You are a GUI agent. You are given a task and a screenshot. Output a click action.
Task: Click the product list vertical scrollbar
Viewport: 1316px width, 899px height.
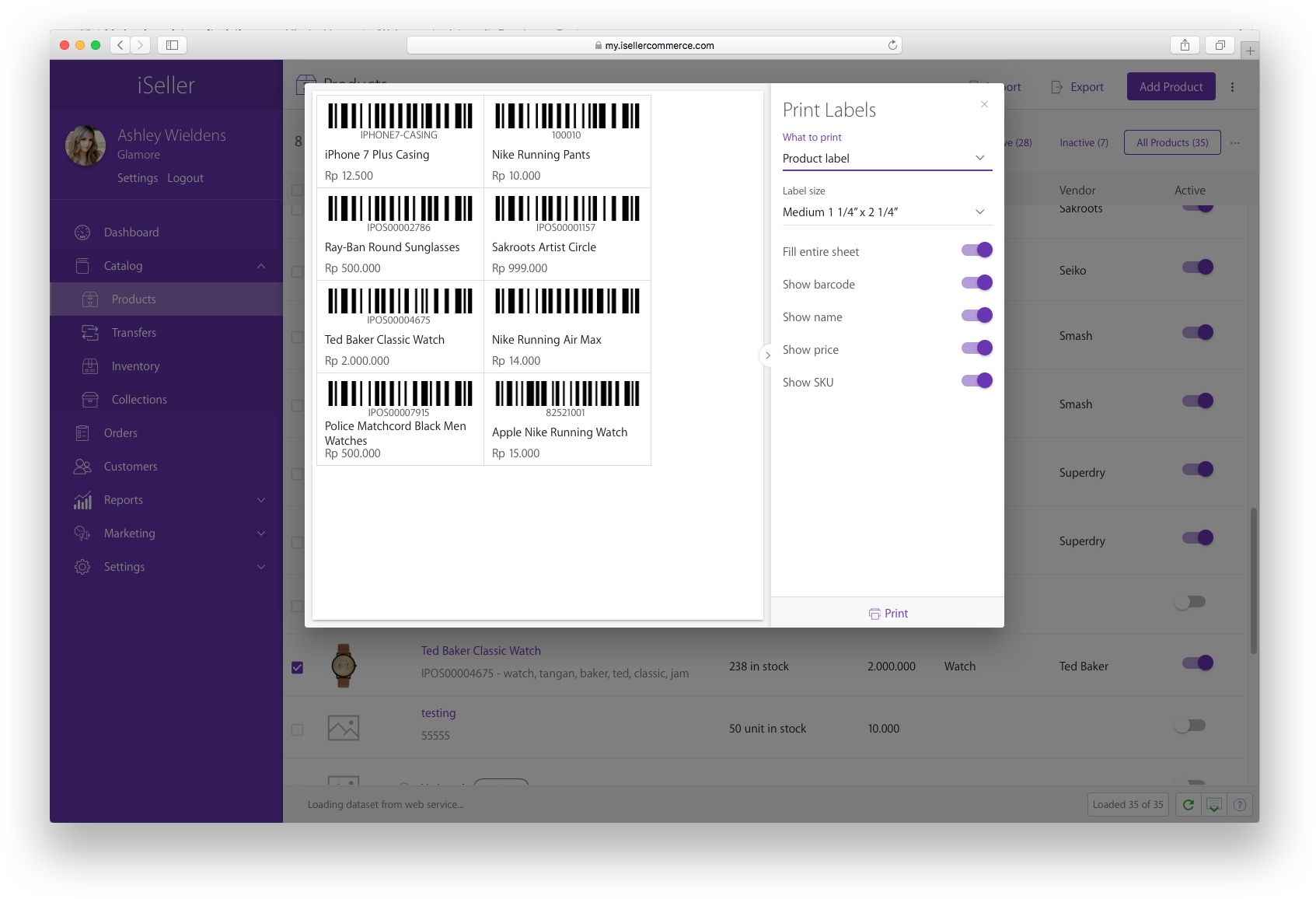click(1253, 581)
